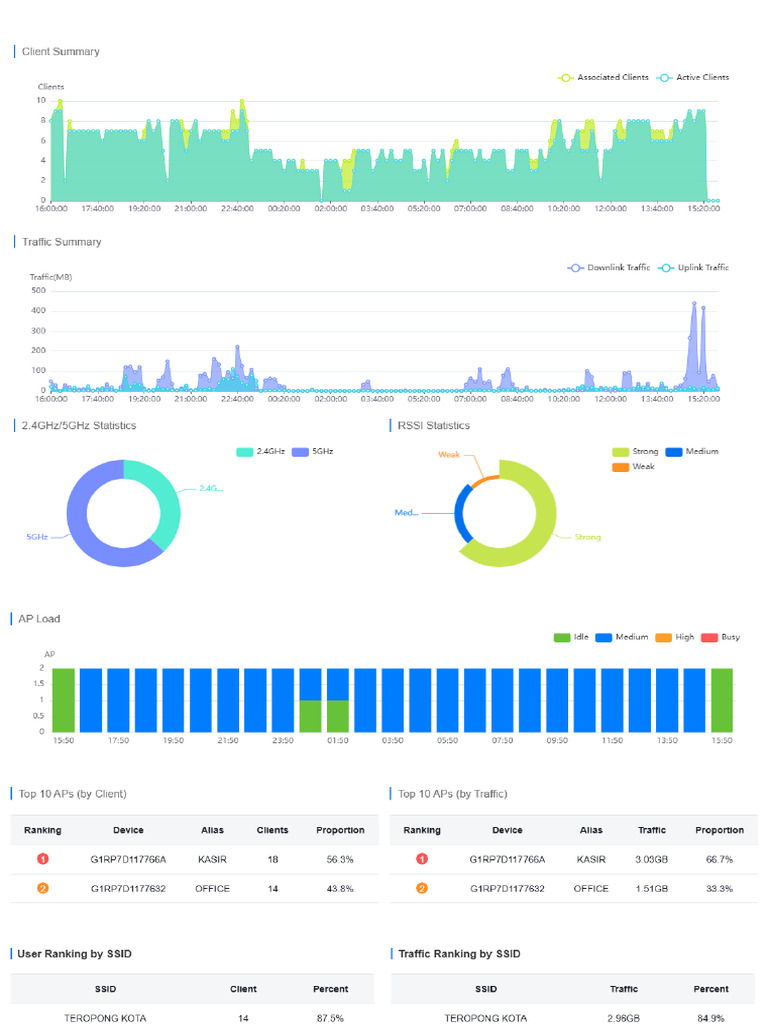Toggle the High AP Load legend
768x1024 pixels.
pos(675,637)
